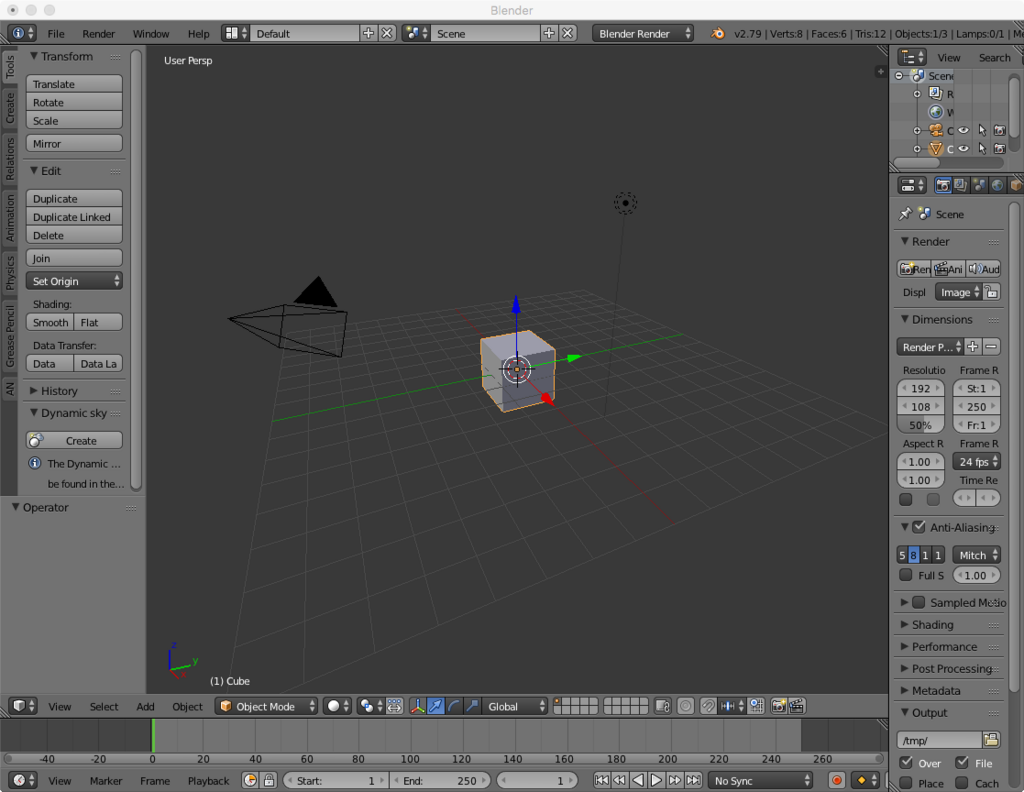
Task: Open the Timeline editor type clock selector
Action: pyautogui.click(x=23, y=780)
